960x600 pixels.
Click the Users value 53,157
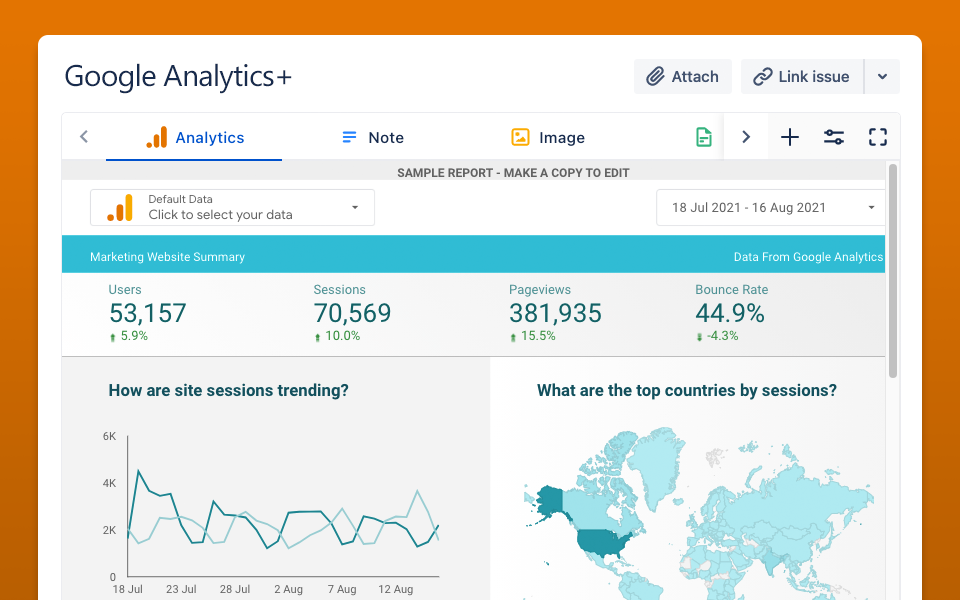tap(148, 313)
